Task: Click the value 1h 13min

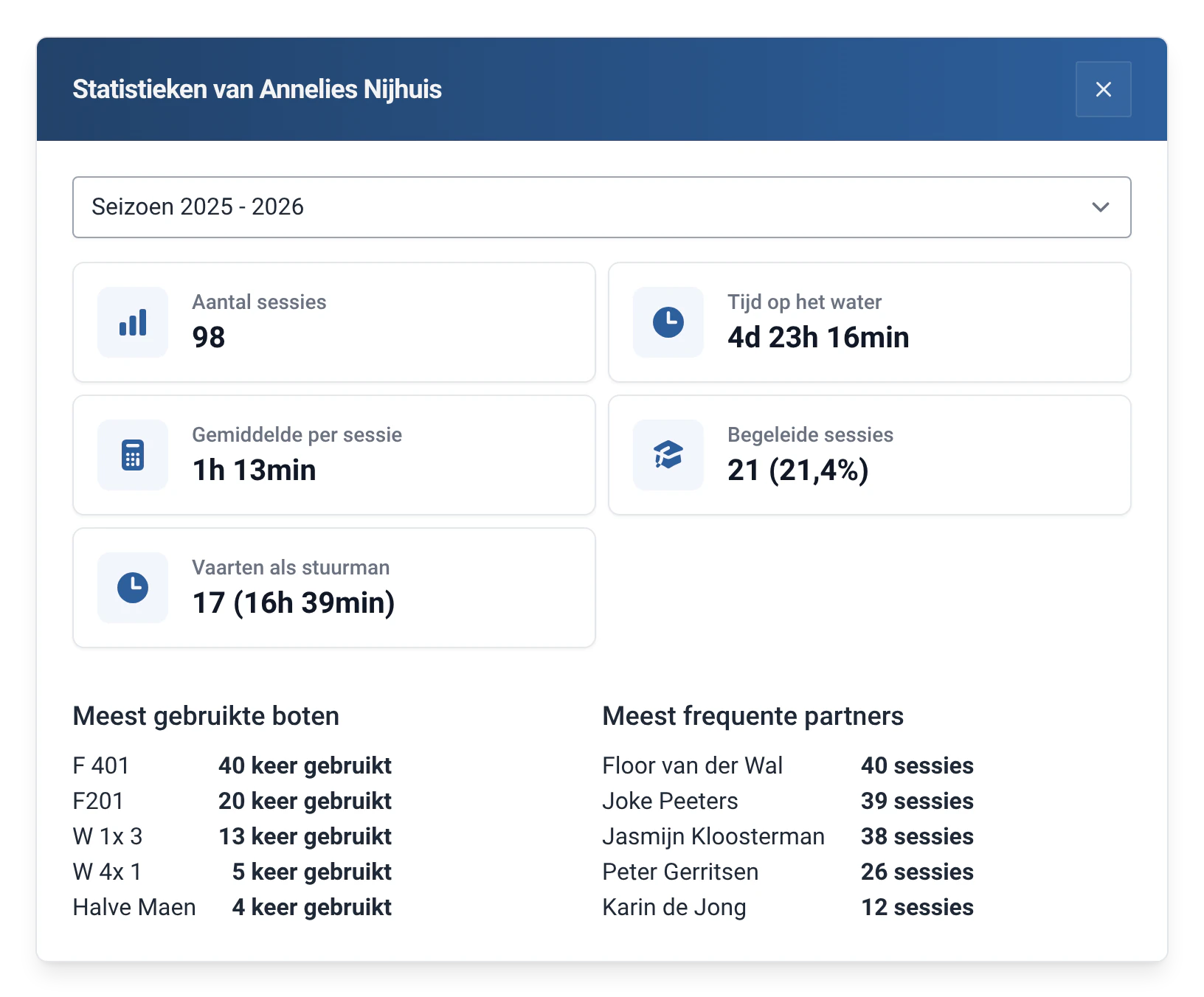Action: (x=254, y=470)
